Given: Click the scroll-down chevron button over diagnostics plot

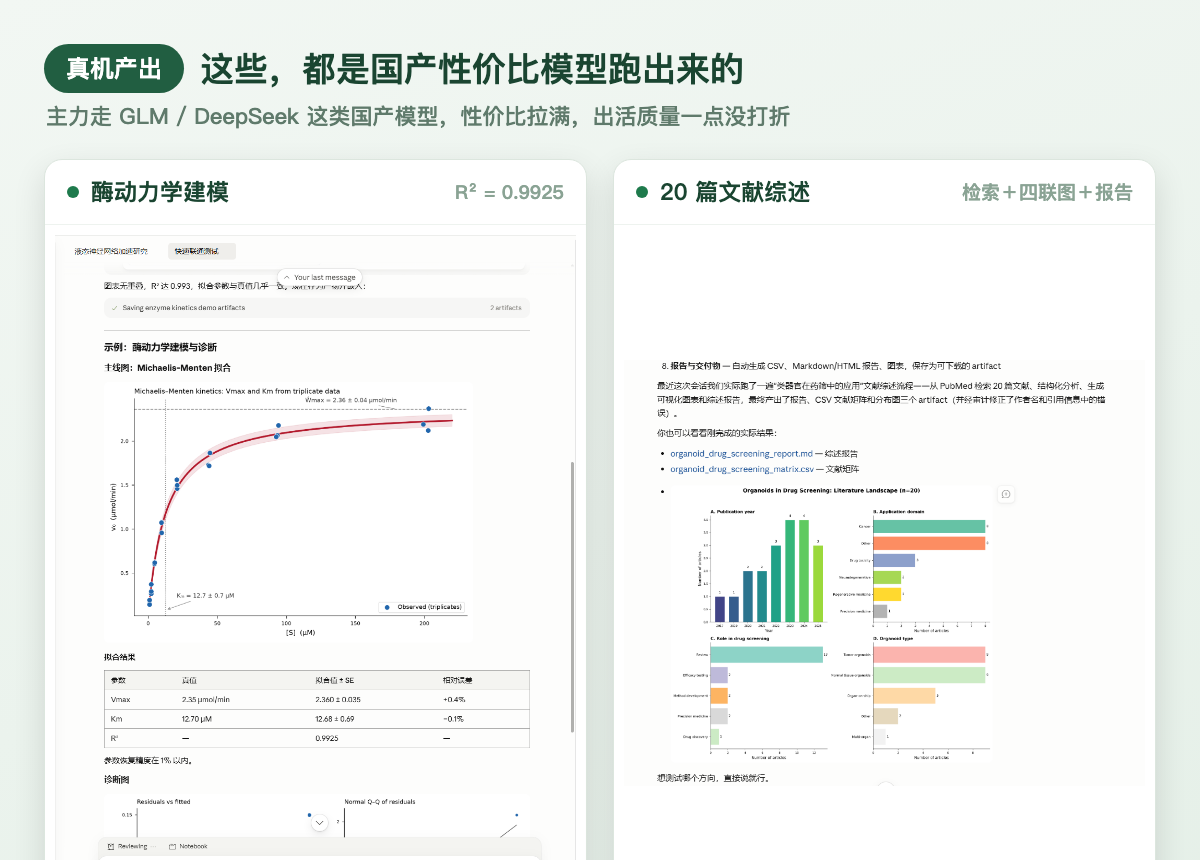Looking at the screenshot, I should 320,823.
